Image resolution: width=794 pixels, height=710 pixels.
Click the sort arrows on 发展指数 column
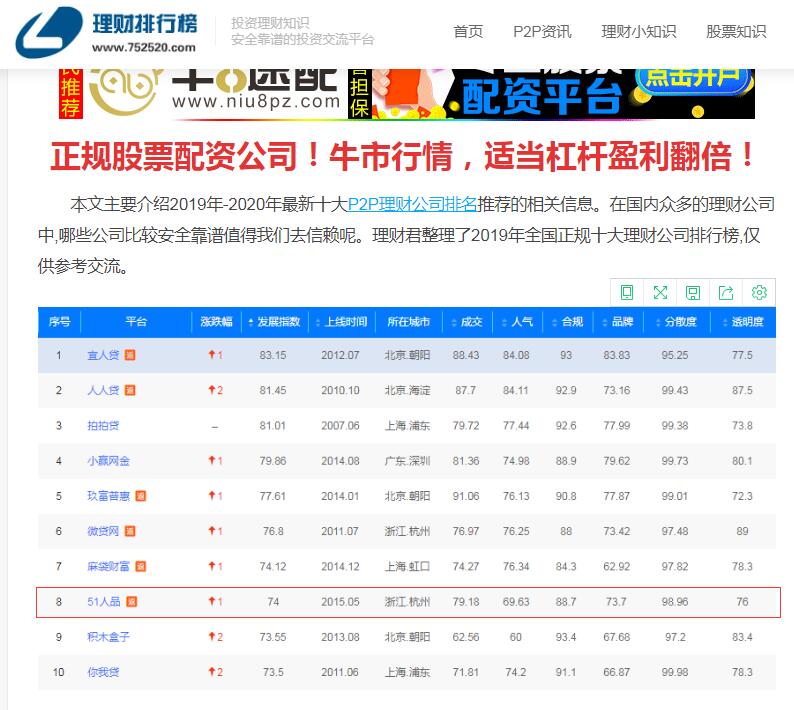pyautogui.click(x=251, y=322)
